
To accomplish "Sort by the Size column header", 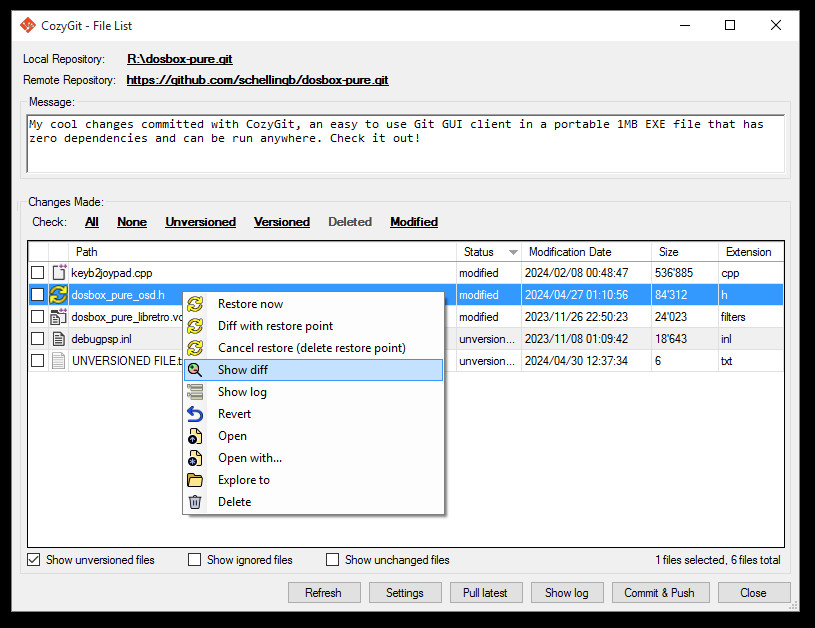I will point(685,252).
